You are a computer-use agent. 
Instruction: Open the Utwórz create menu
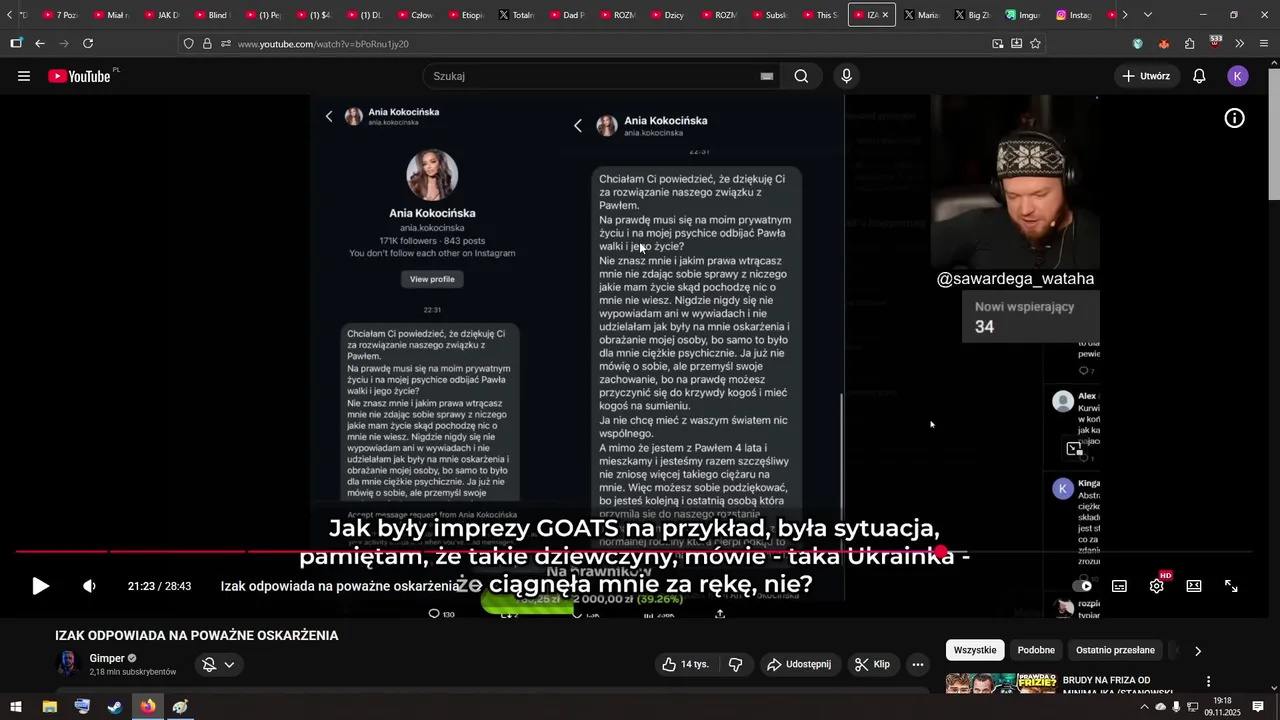click(x=1145, y=76)
